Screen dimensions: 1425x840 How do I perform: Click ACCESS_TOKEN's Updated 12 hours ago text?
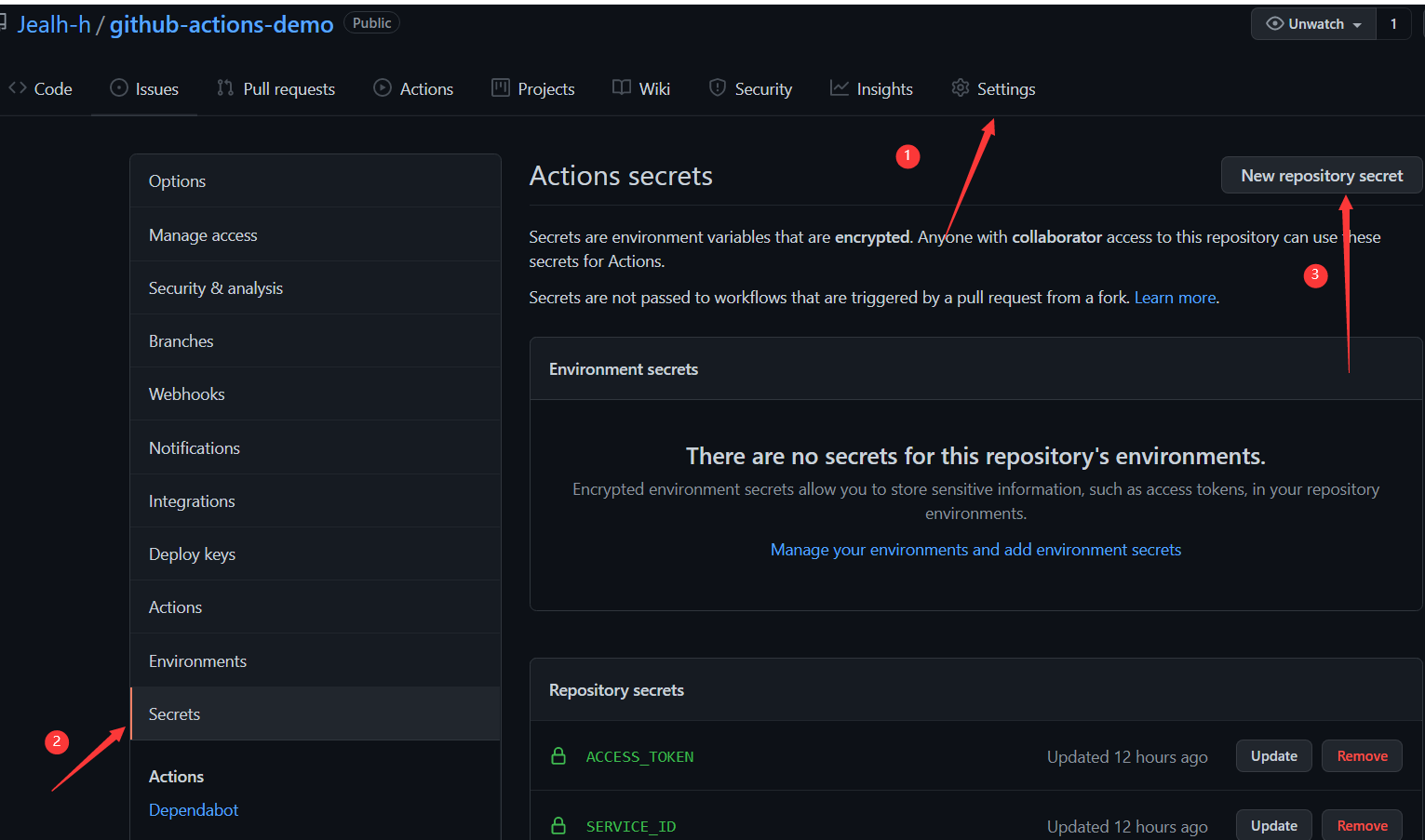pos(1127,756)
